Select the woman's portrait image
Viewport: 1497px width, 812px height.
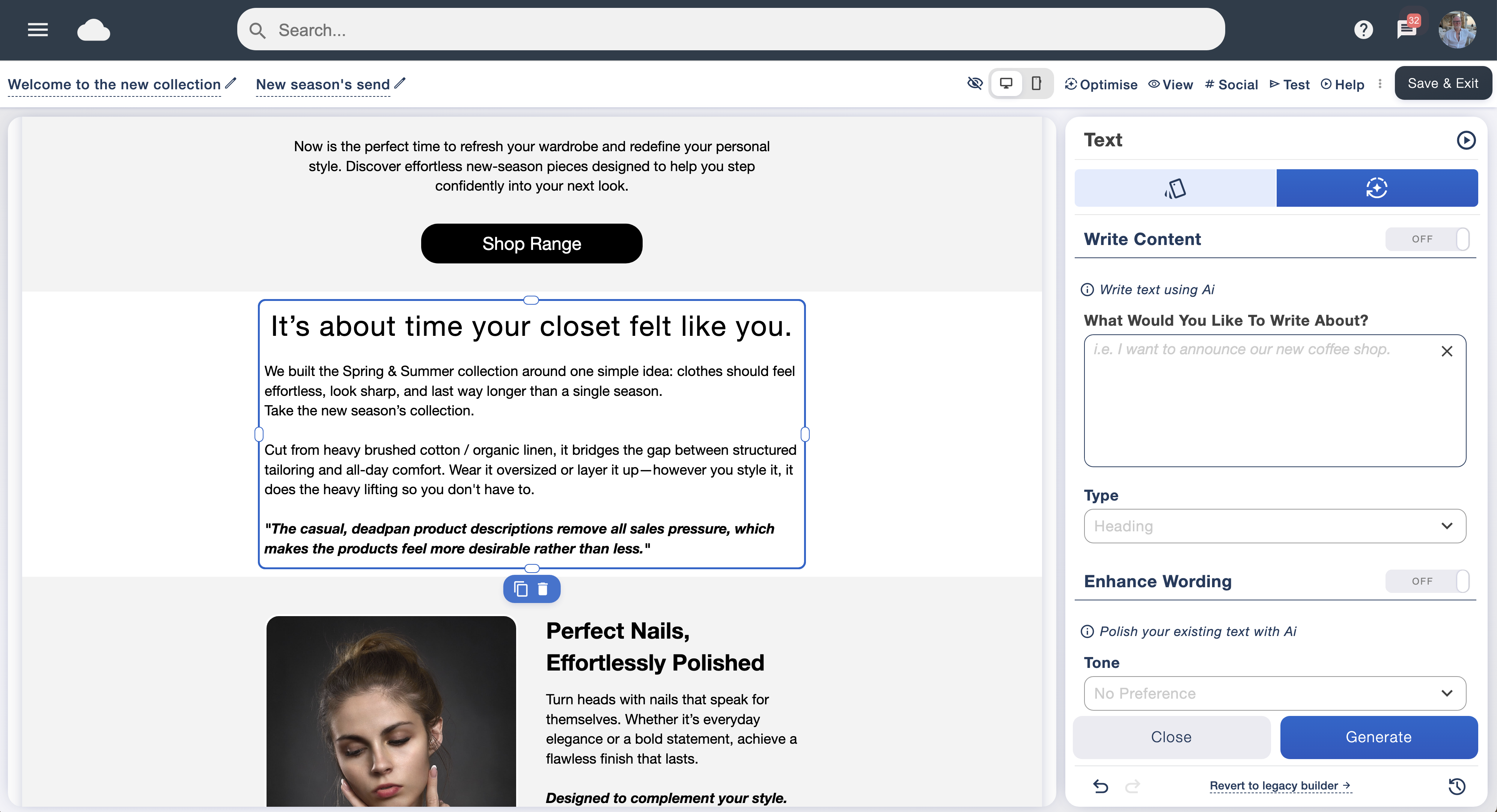pyautogui.click(x=390, y=711)
